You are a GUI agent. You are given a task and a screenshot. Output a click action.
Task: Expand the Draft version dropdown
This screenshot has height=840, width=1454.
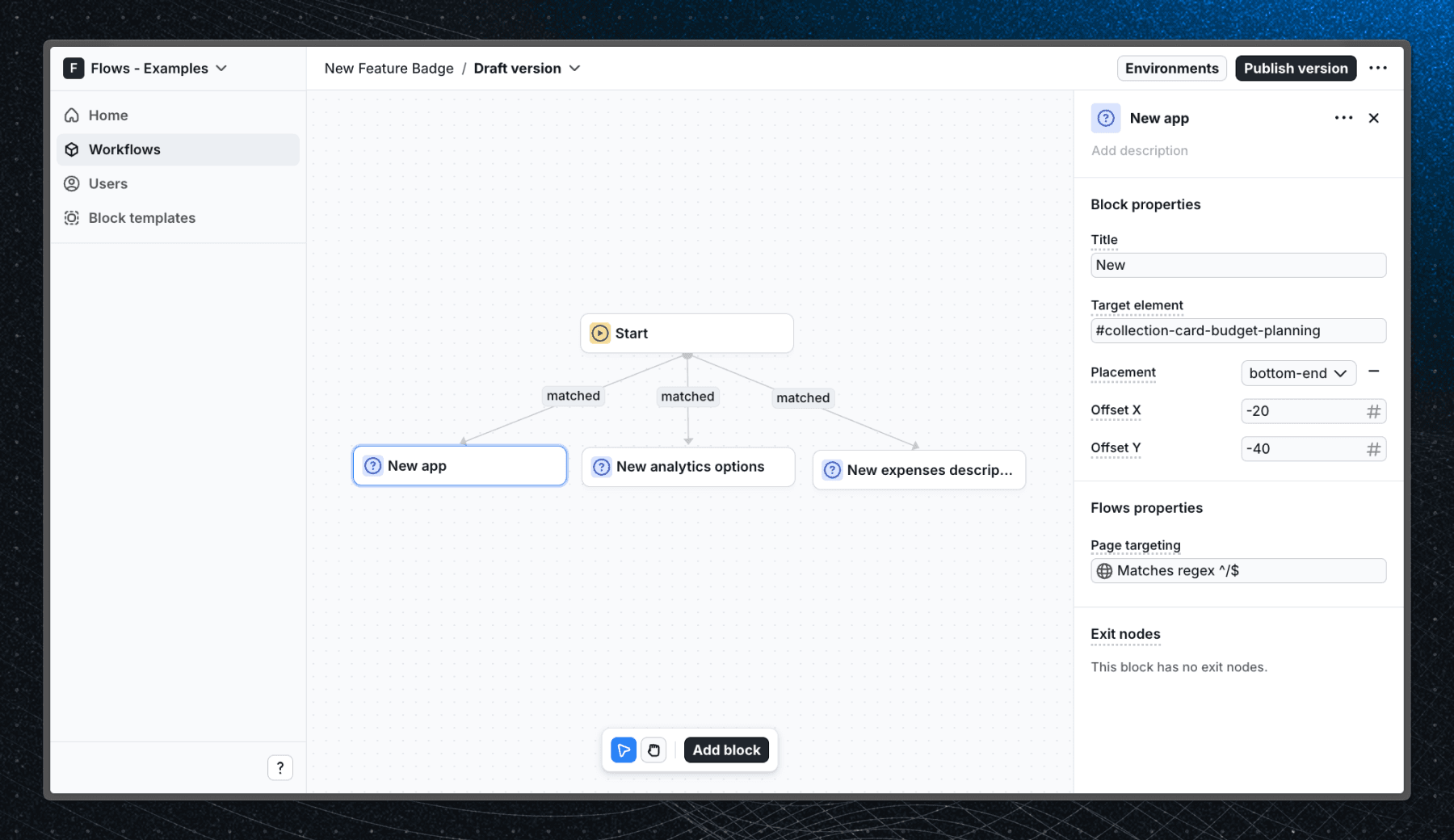pyautogui.click(x=527, y=68)
